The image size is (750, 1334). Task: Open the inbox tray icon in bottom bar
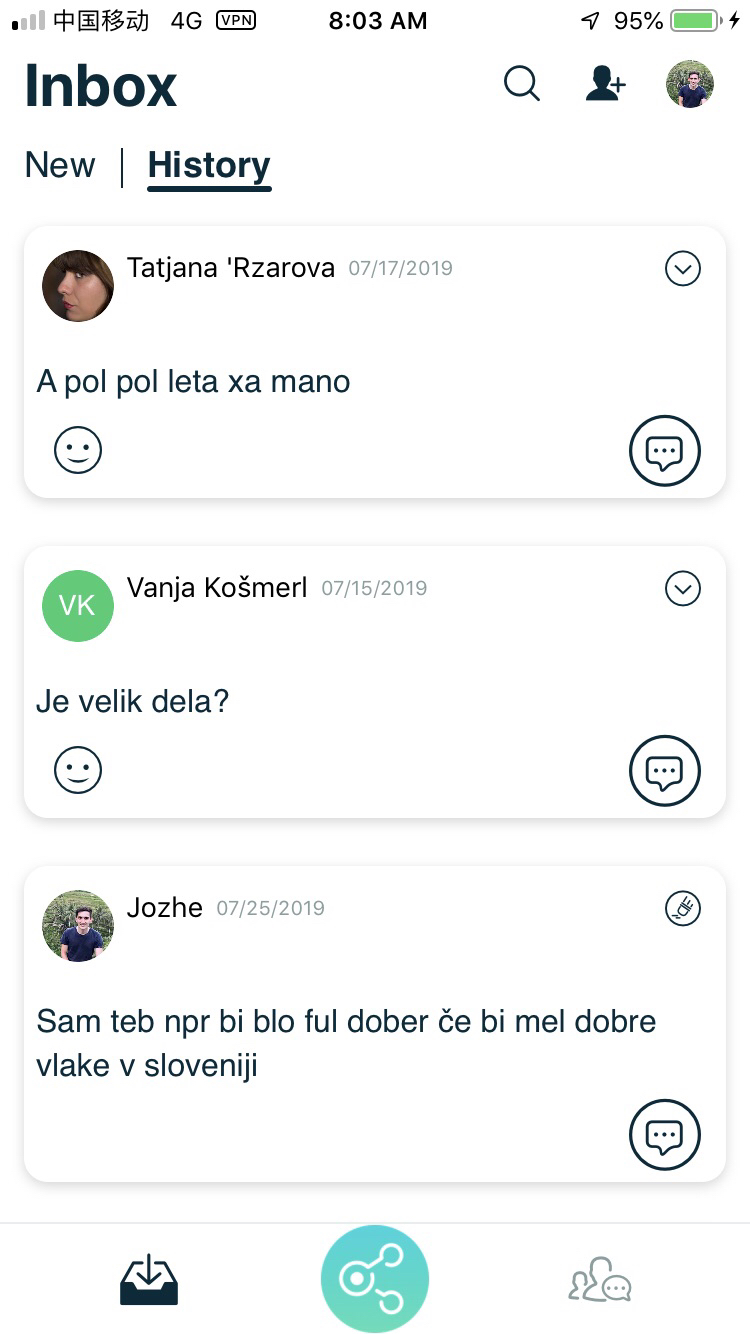149,1280
